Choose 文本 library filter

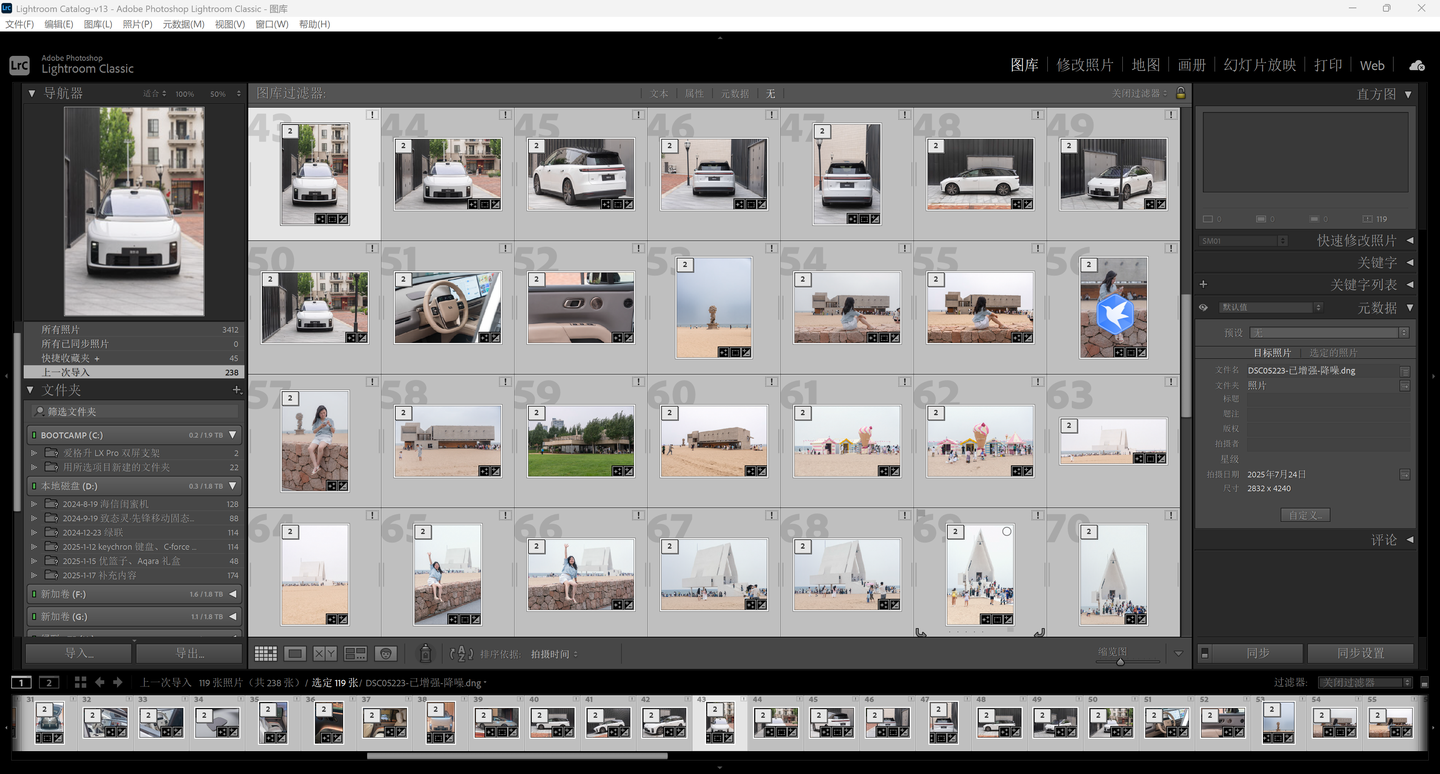(659, 93)
